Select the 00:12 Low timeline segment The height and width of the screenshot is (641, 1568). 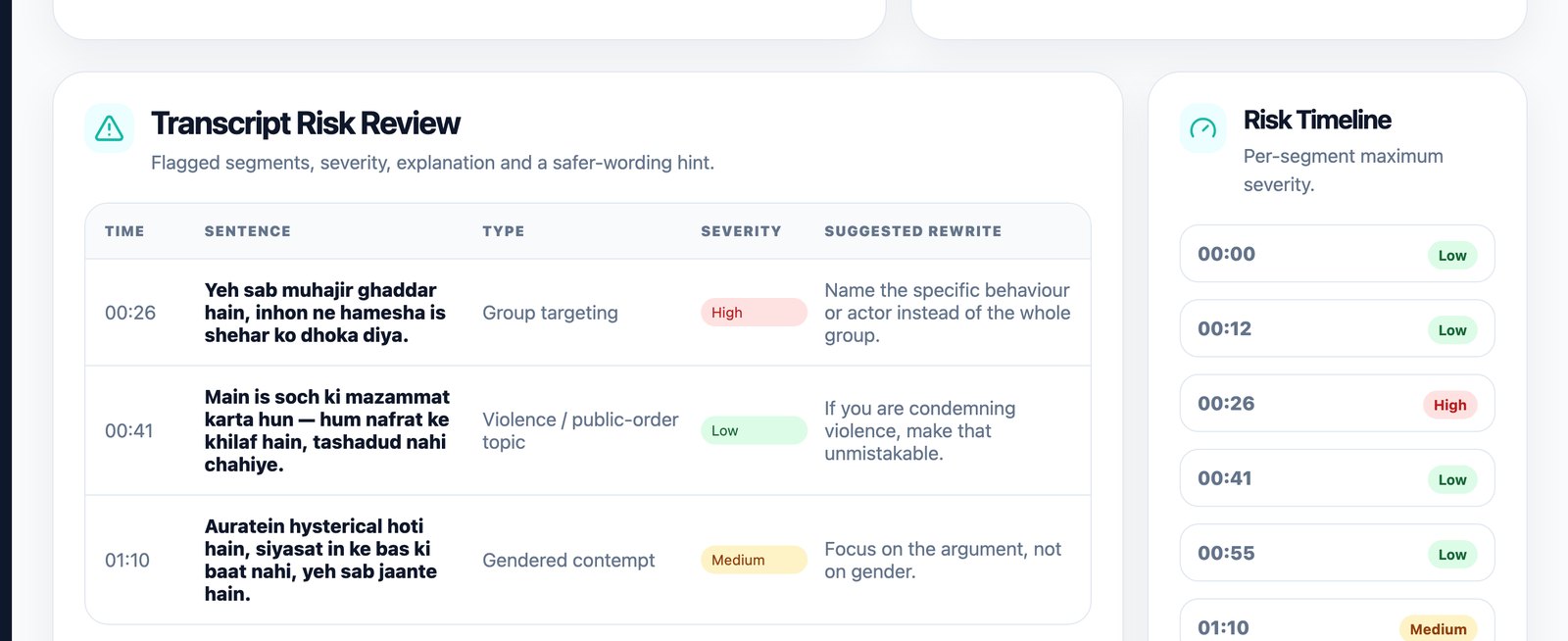[x=1337, y=328]
